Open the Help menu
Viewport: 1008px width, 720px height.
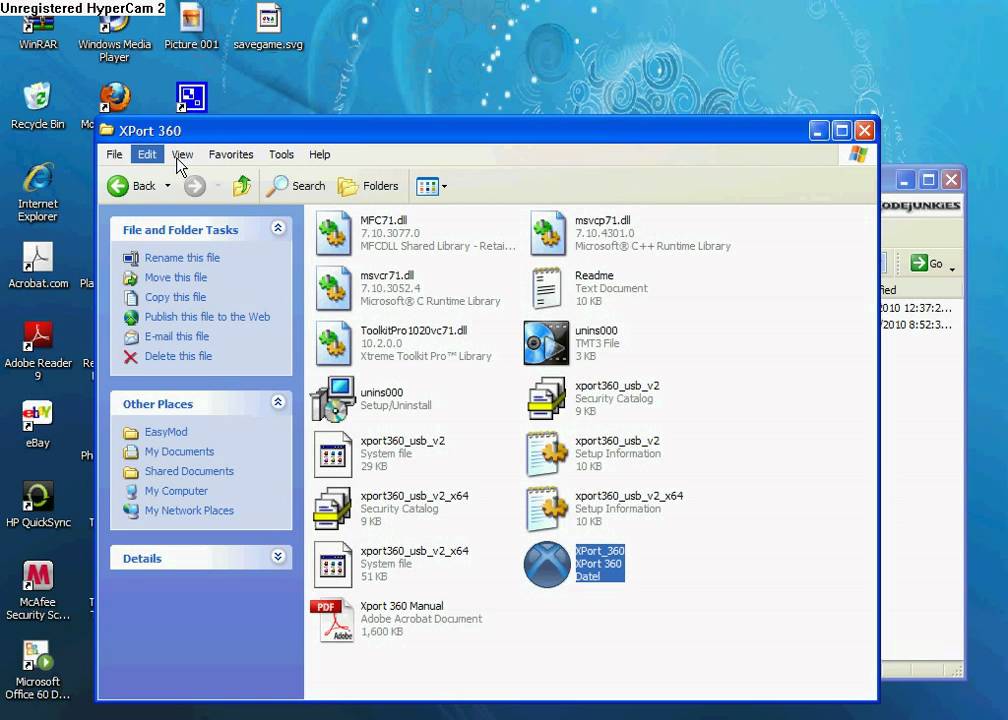[x=320, y=154]
